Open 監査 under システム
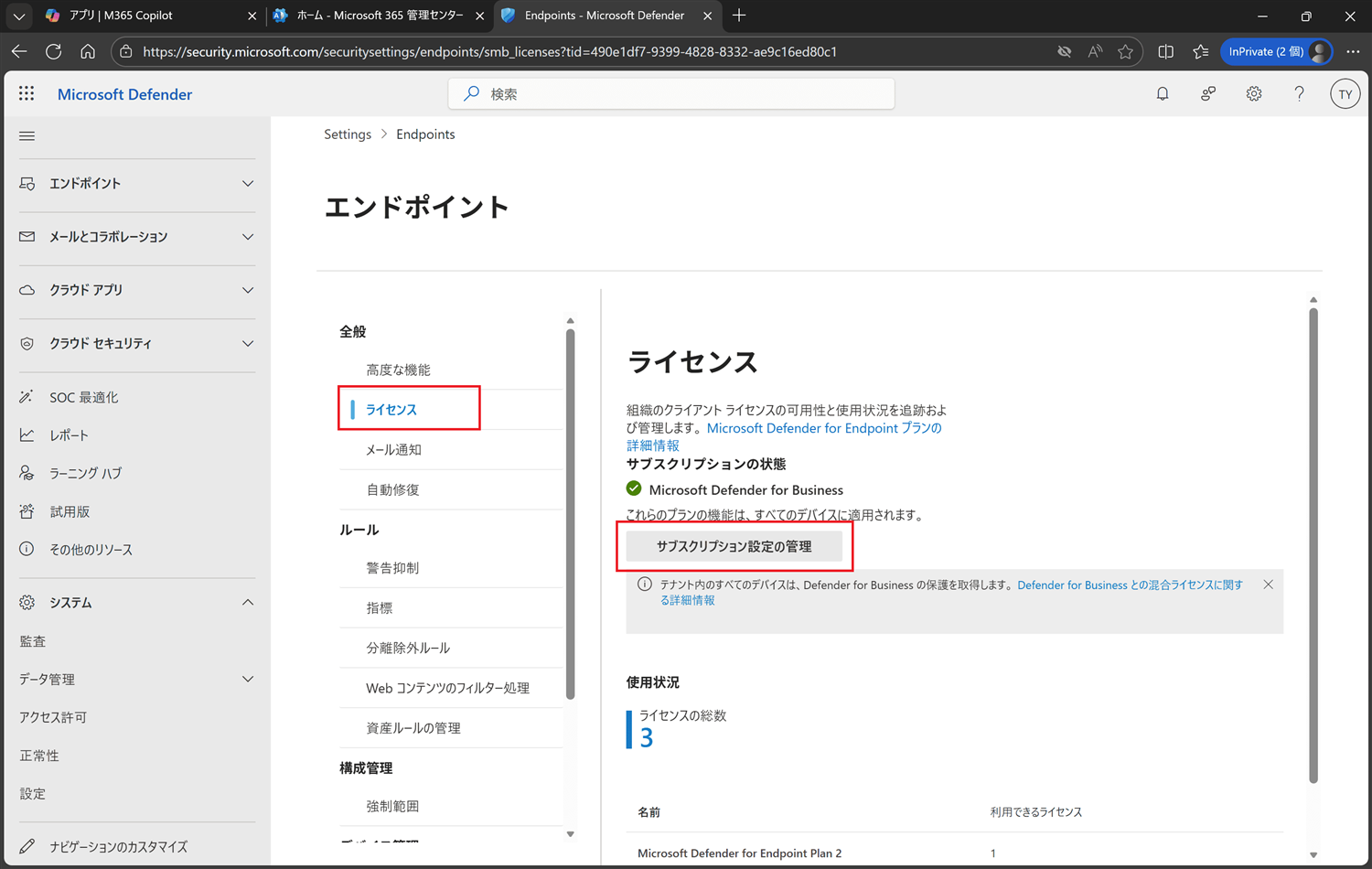The image size is (1372, 869). [x=32, y=641]
